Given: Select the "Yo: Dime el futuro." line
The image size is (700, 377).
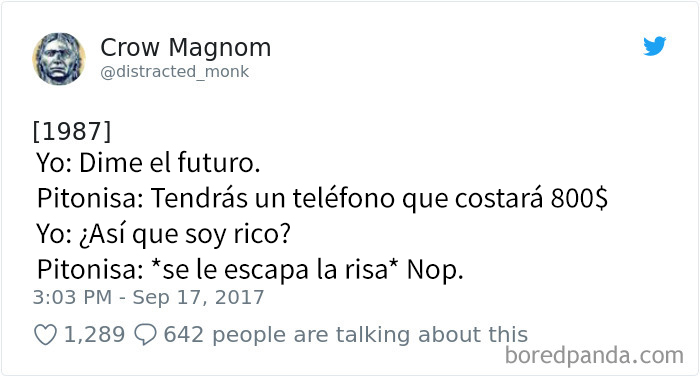Looking at the screenshot, I should click(148, 163).
